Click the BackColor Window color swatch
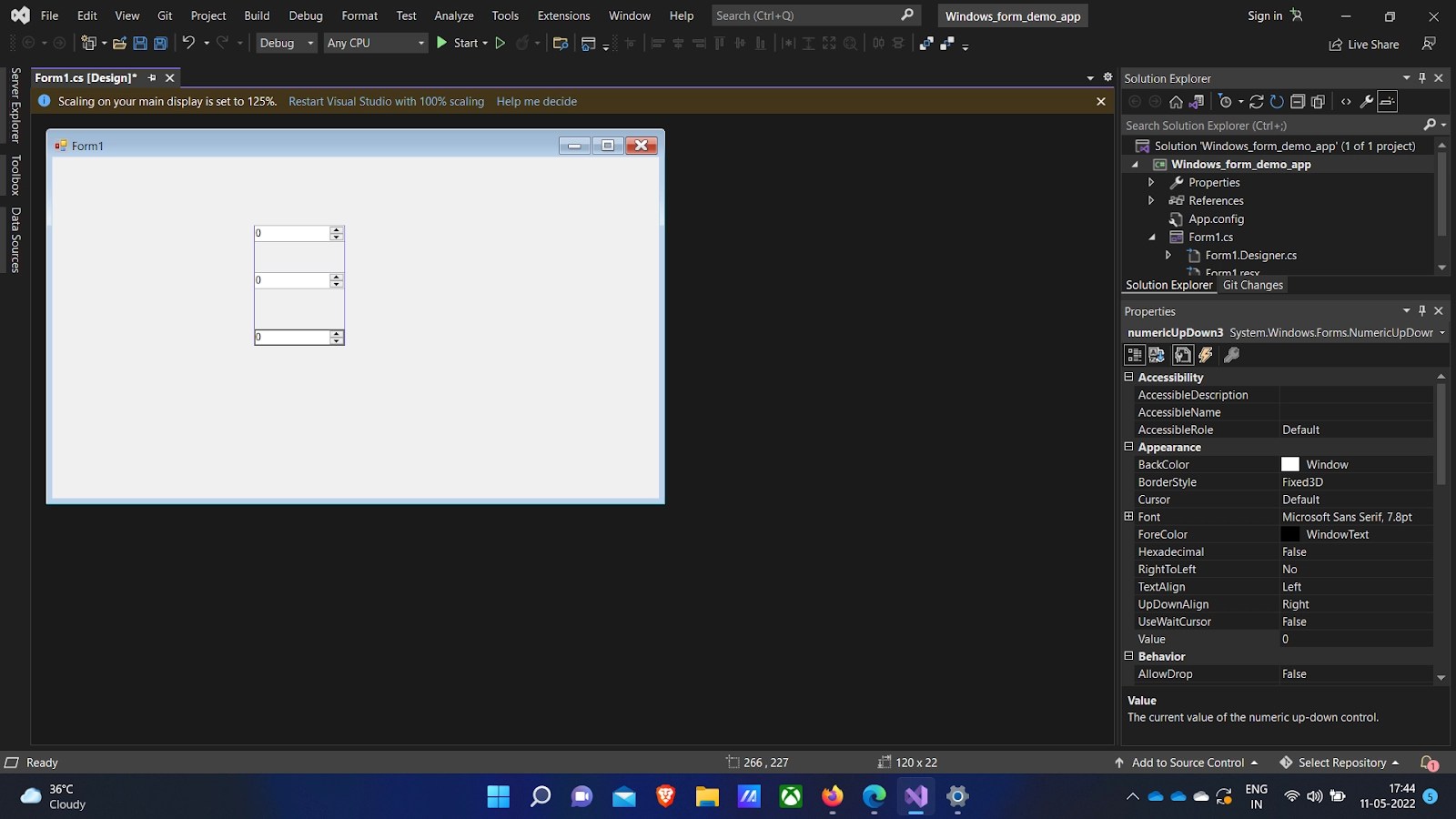This screenshot has width=1456, height=819. pyautogui.click(x=1290, y=464)
